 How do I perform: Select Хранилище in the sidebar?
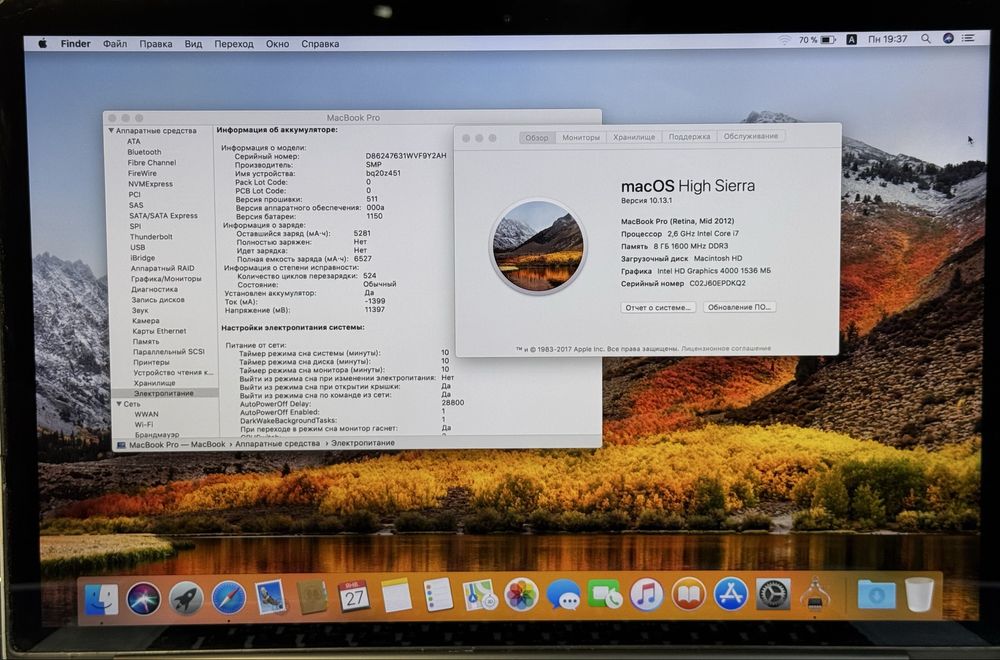[x=154, y=383]
